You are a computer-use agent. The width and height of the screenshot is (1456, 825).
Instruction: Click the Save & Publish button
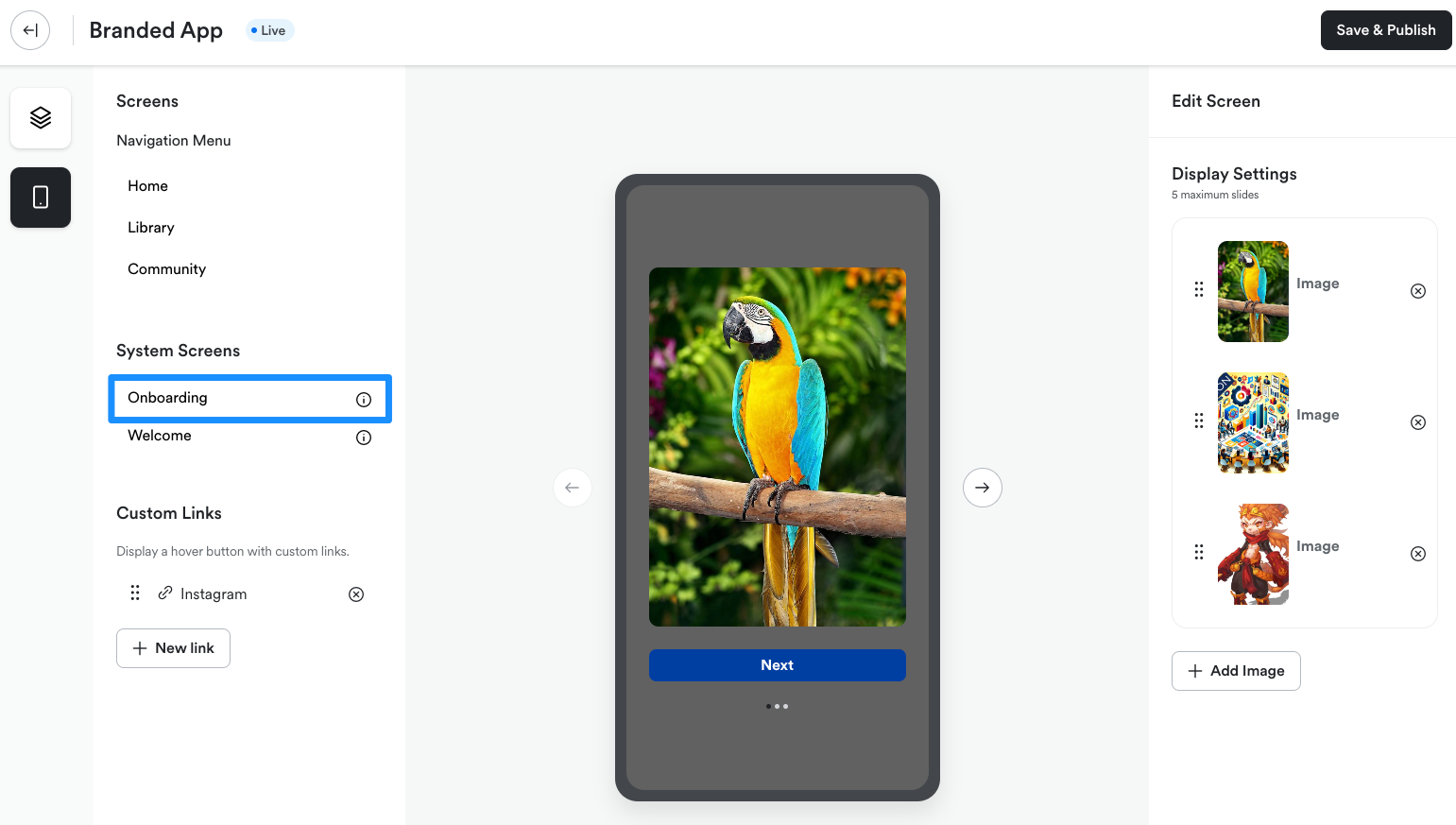(1386, 30)
